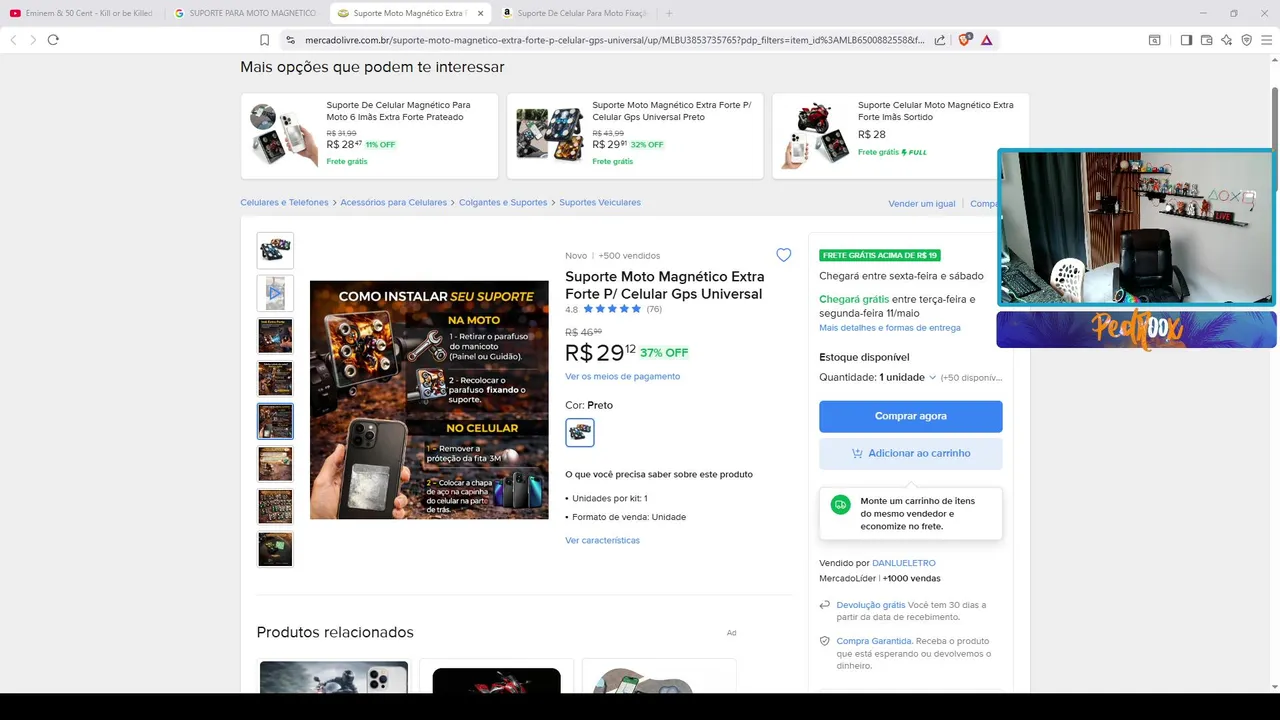Click Adicionar ao carrinho button
The height and width of the screenshot is (720, 1280).
point(911,453)
